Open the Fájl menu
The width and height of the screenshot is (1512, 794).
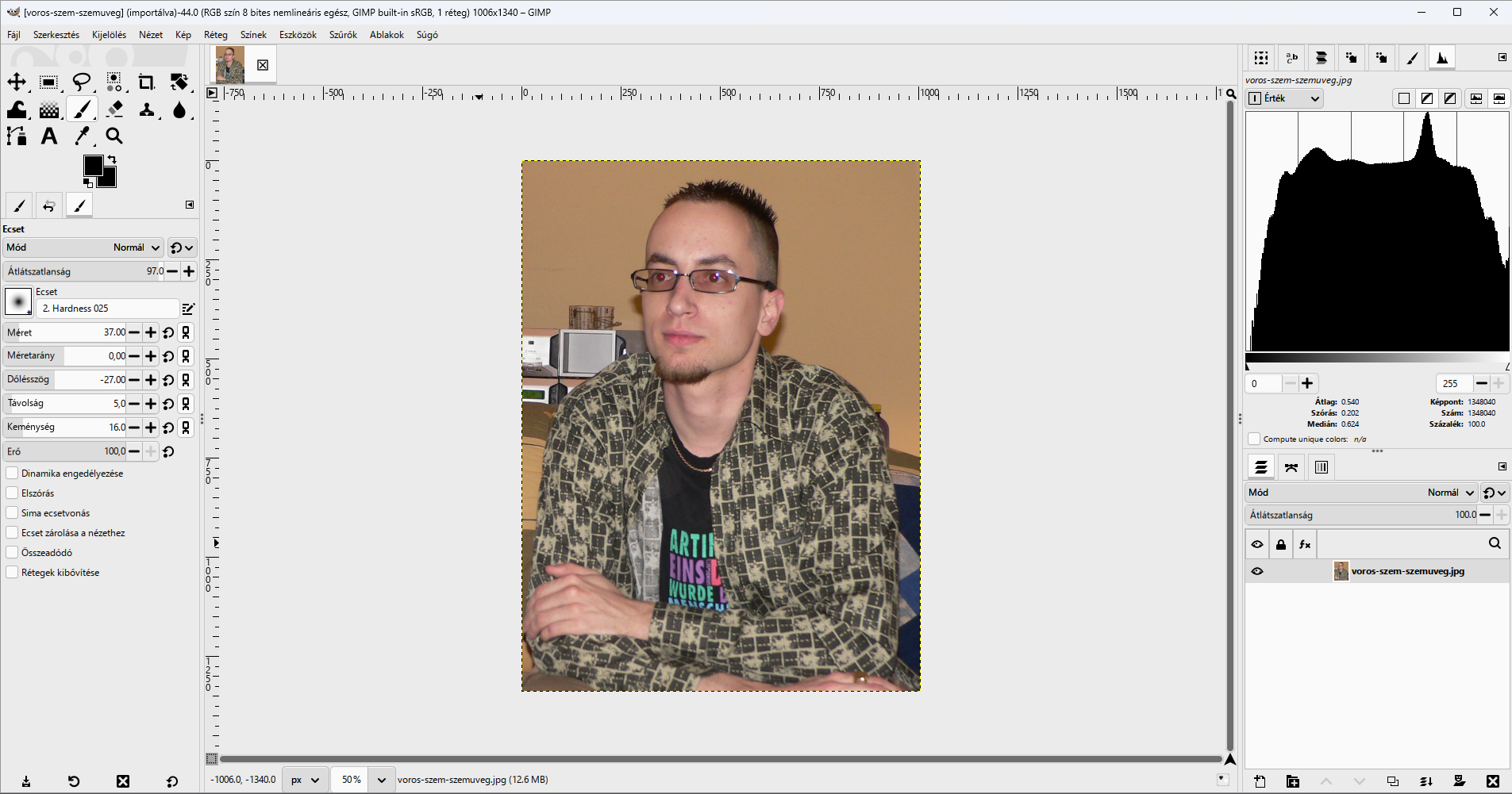point(14,35)
